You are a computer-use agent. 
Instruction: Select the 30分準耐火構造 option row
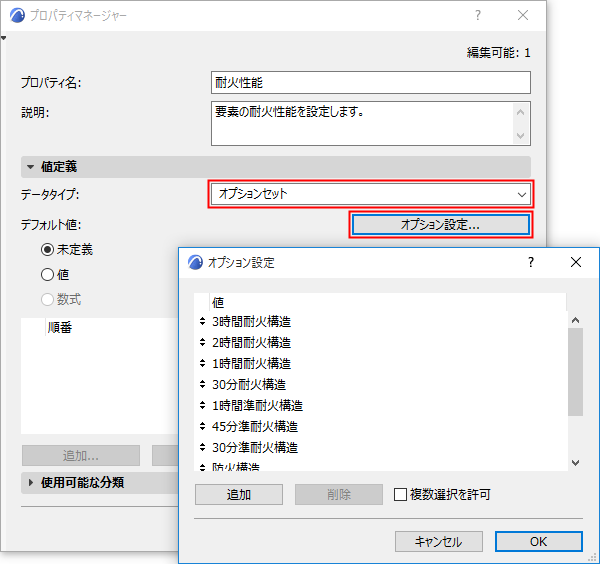coord(381,447)
